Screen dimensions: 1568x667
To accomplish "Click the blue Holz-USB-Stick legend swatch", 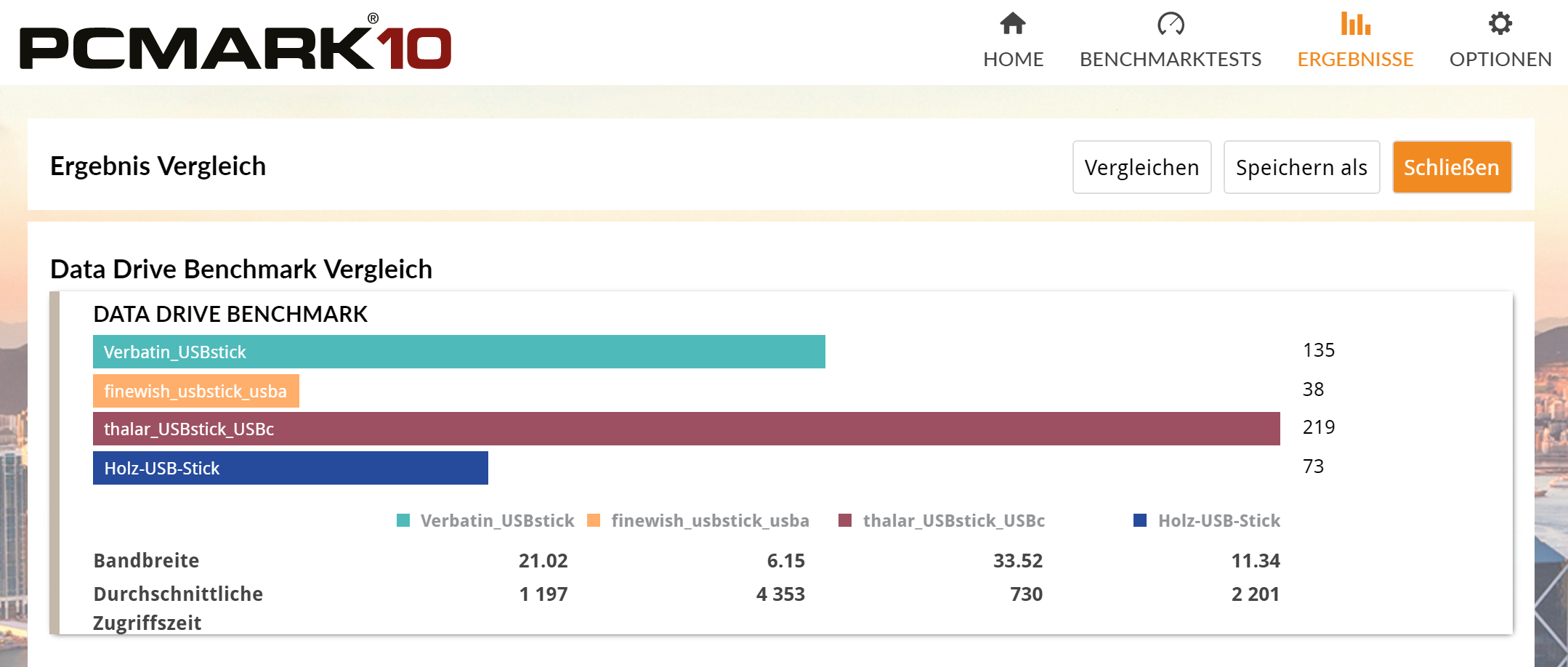I will [1140, 520].
